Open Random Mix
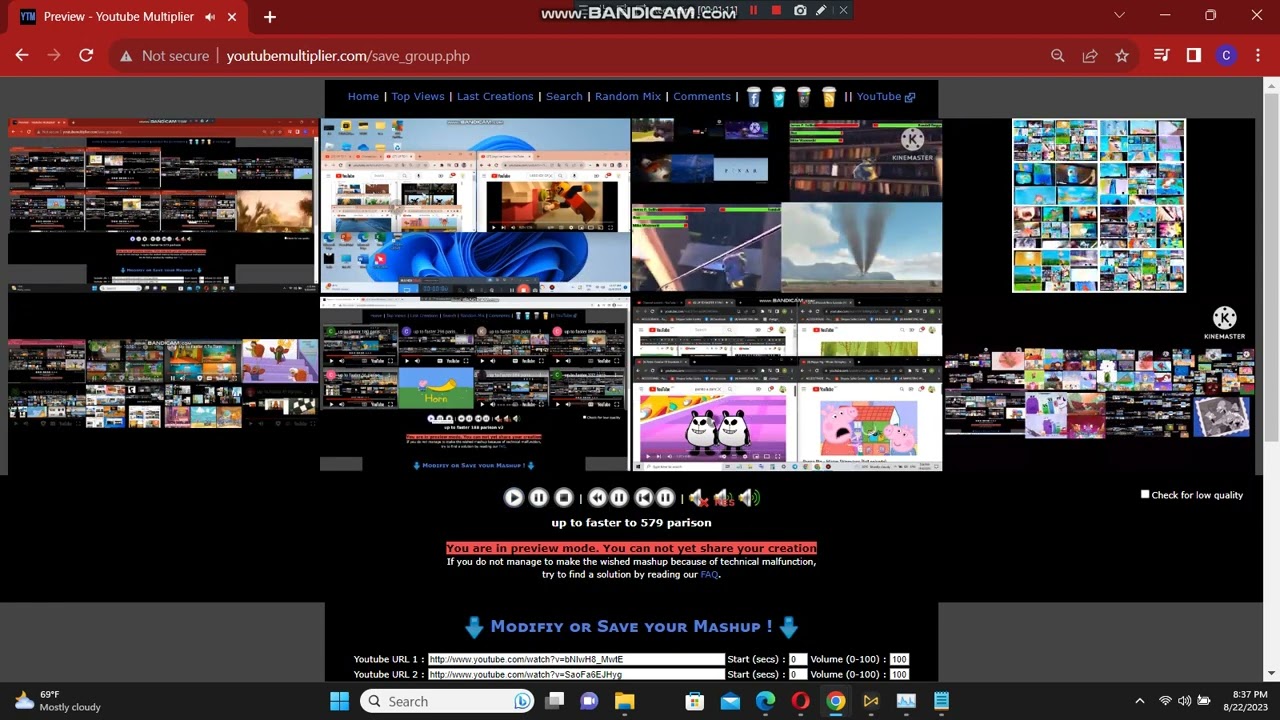The width and height of the screenshot is (1280, 720). 628,97
